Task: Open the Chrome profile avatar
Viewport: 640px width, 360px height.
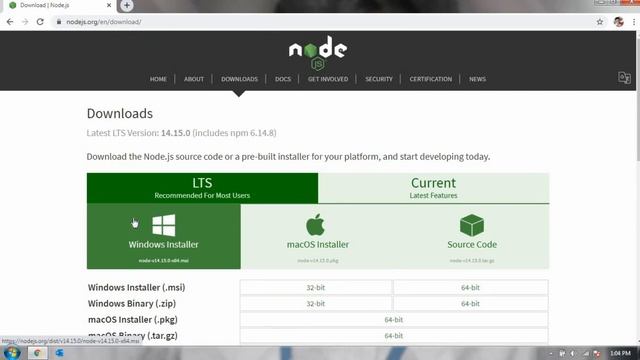Action: tap(618, 22)
